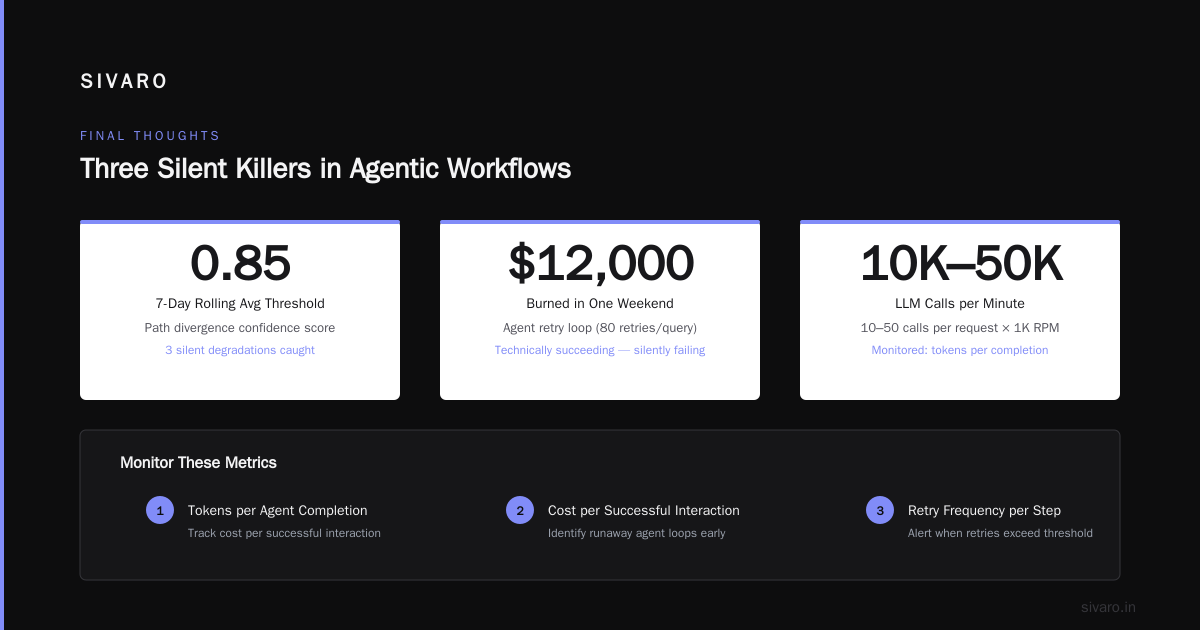Click the number 1 circle badge

160,510
